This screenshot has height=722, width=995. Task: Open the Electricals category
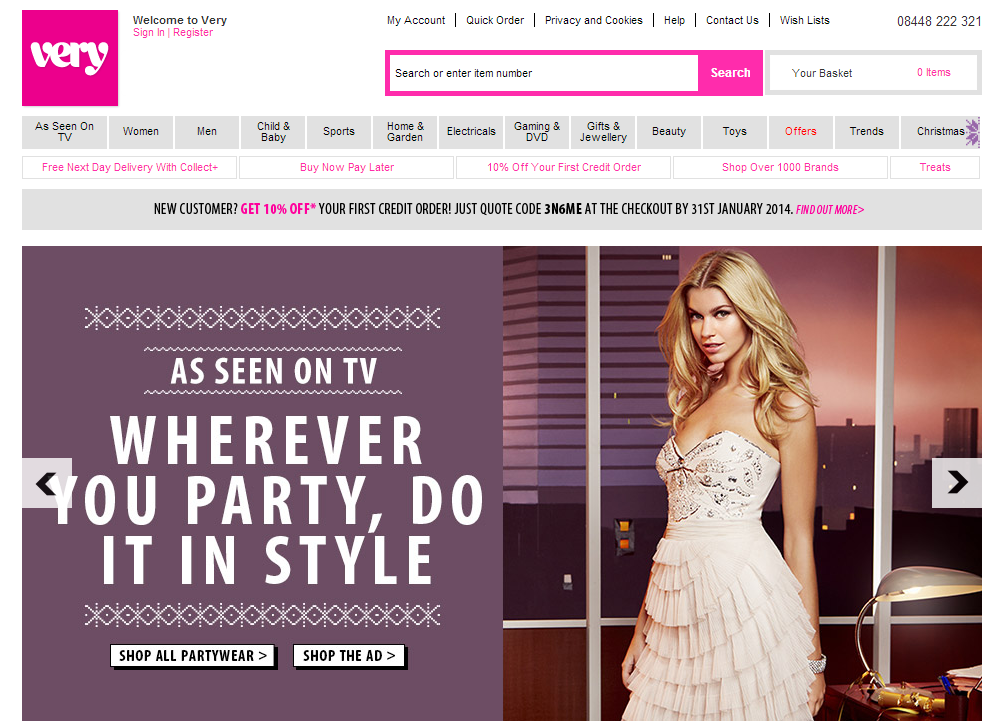click(x=470, y=131)
